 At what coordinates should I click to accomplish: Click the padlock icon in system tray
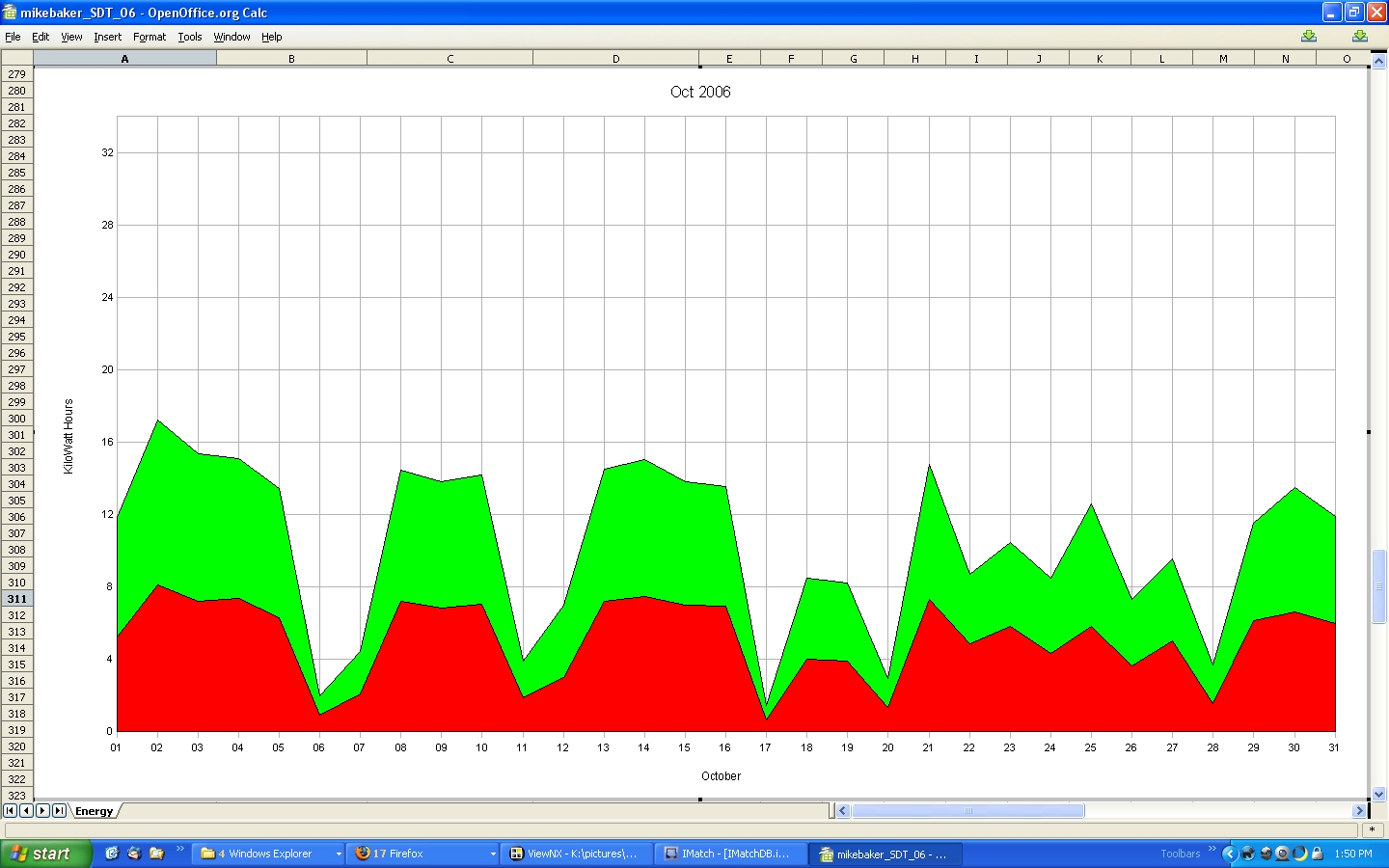[x=1317, y=854]
